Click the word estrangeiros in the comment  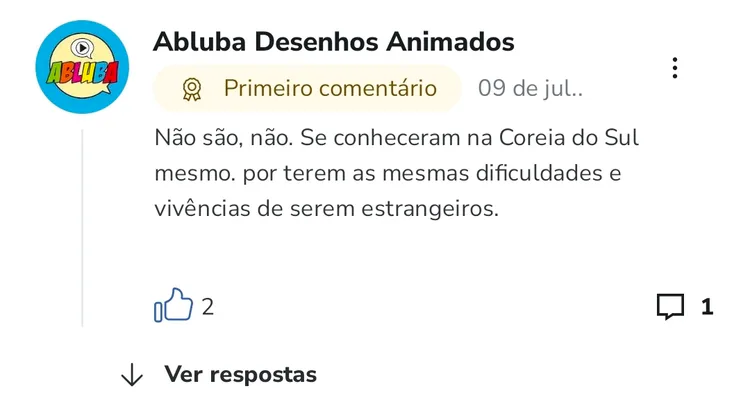(430, 209)
